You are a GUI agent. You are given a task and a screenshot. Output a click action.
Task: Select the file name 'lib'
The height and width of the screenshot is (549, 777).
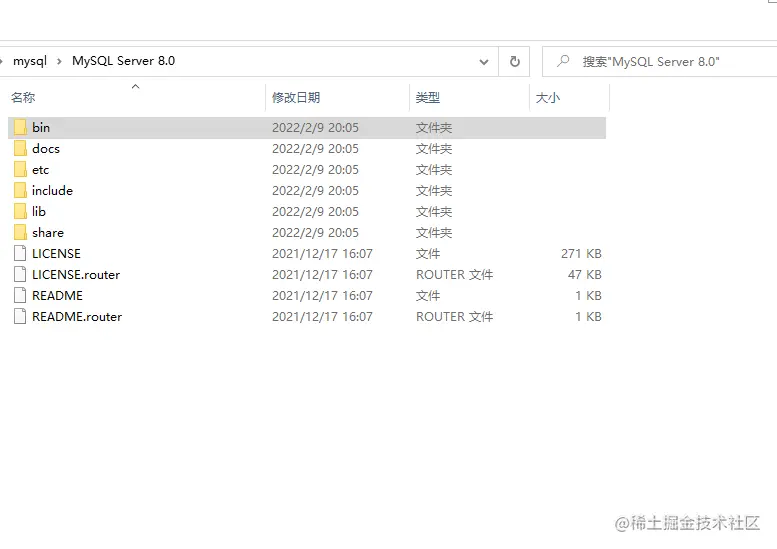pyautogui.click(x=39, y=212)
